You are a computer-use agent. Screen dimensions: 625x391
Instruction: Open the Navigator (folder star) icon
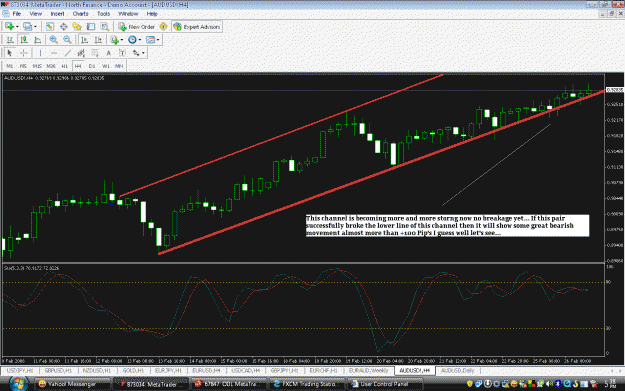pos(77,27)
